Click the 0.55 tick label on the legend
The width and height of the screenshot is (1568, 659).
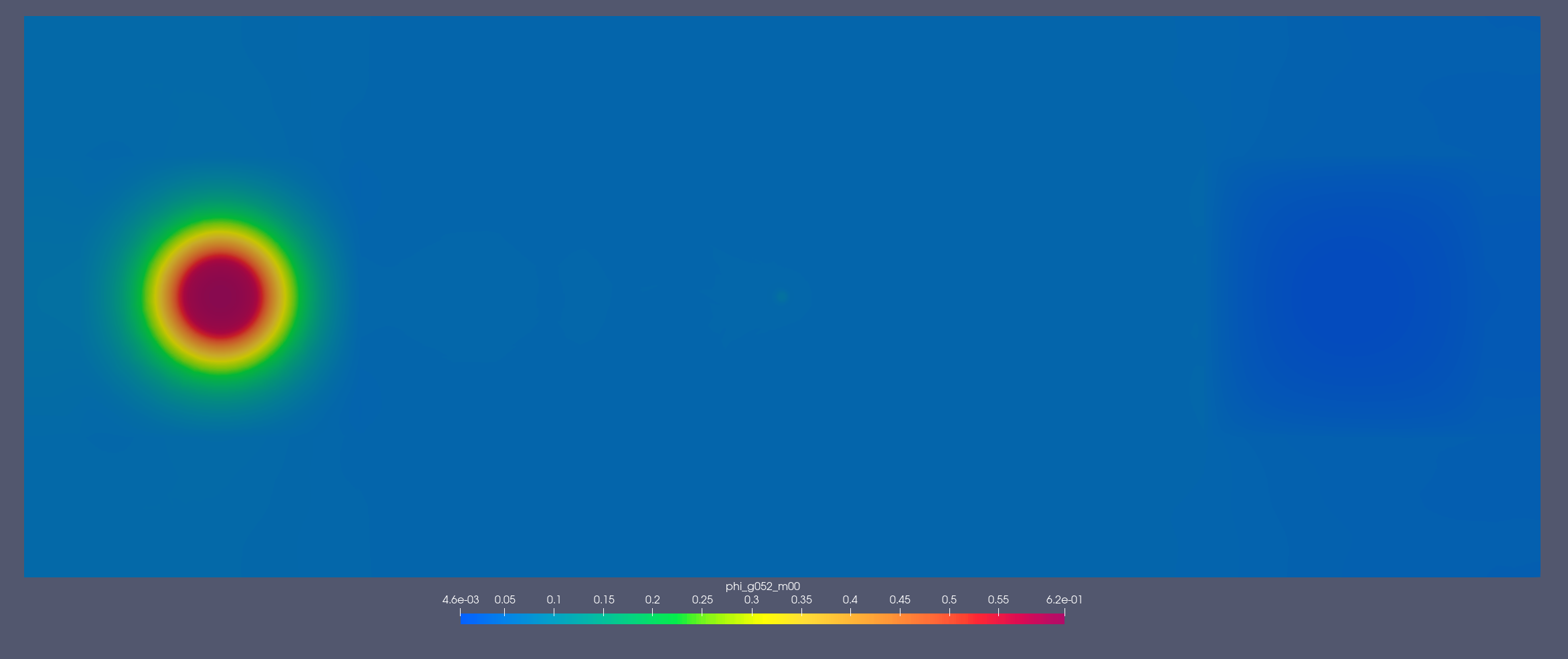pos(998,599)
